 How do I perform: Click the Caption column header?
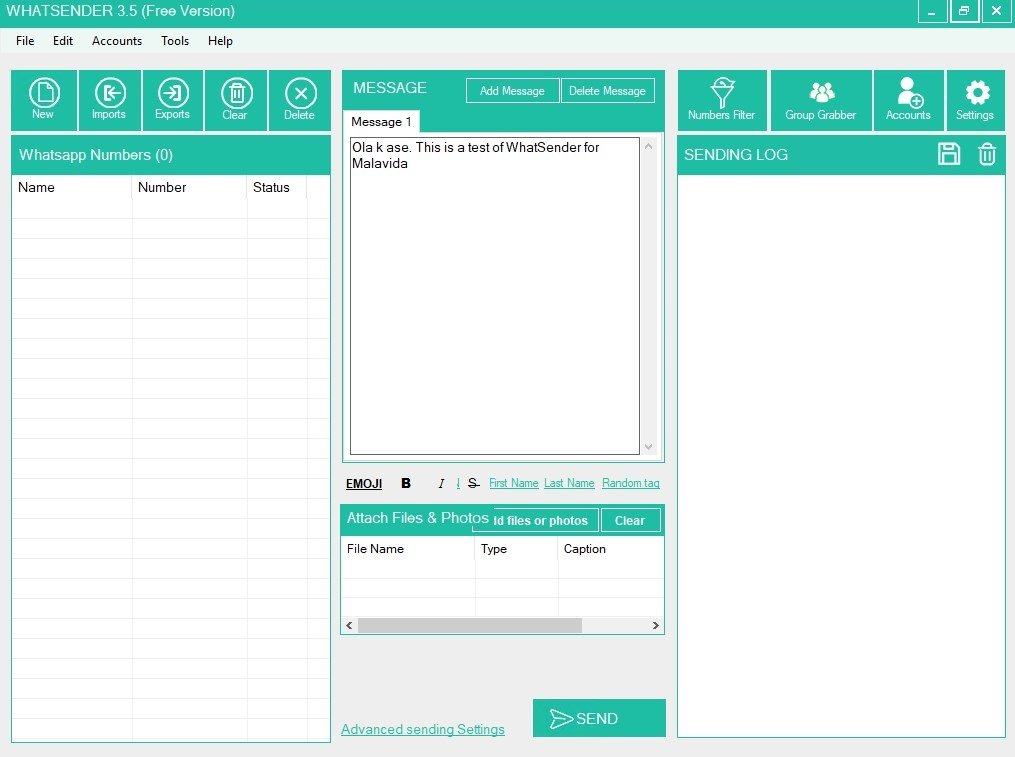tap(610, 548)
